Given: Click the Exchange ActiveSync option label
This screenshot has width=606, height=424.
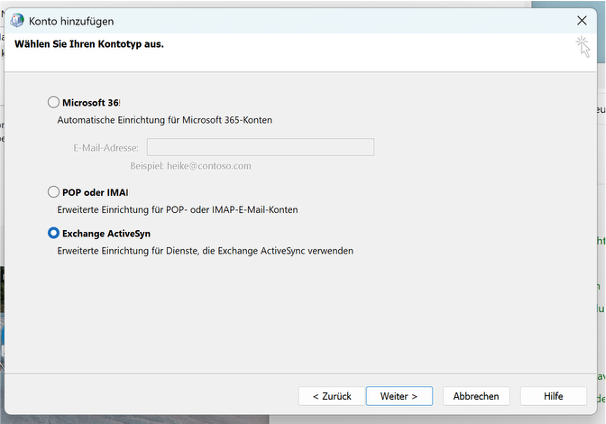Looking at the screenshot, I should tap(106, 233).
